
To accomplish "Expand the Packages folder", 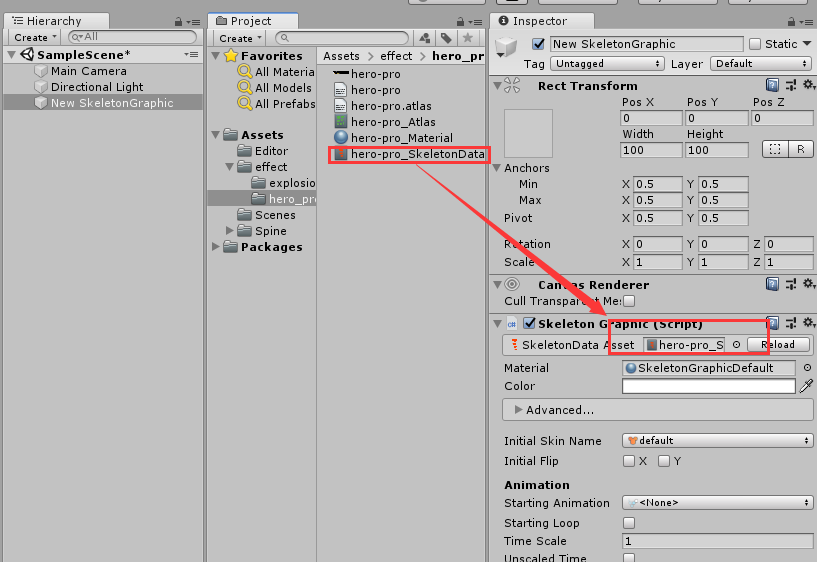I will click(x=215, y=246).
